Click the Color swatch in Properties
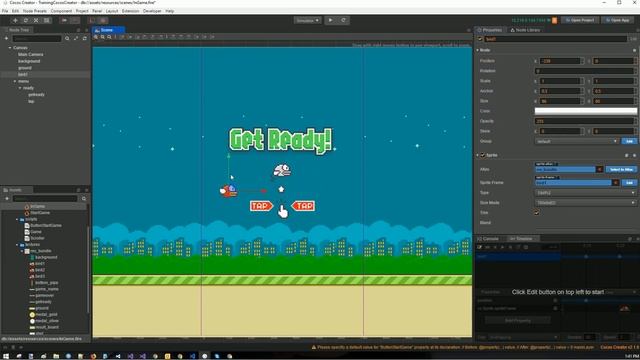640x360 pixels. pos(586,111)
